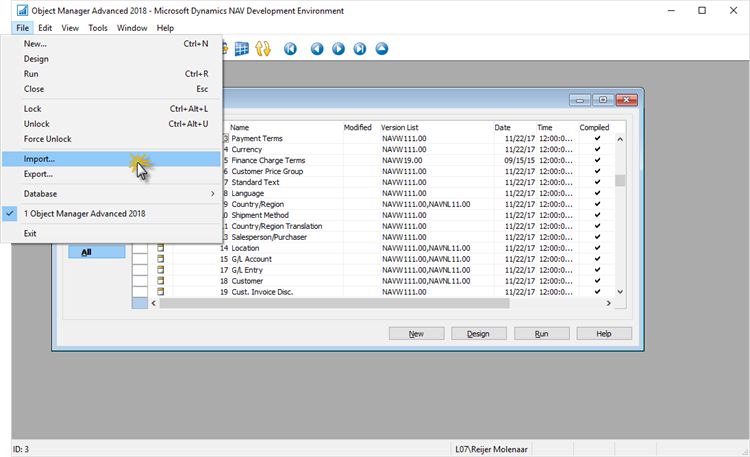
Task: Select the All object type button
Action: [x=97, y=252]
